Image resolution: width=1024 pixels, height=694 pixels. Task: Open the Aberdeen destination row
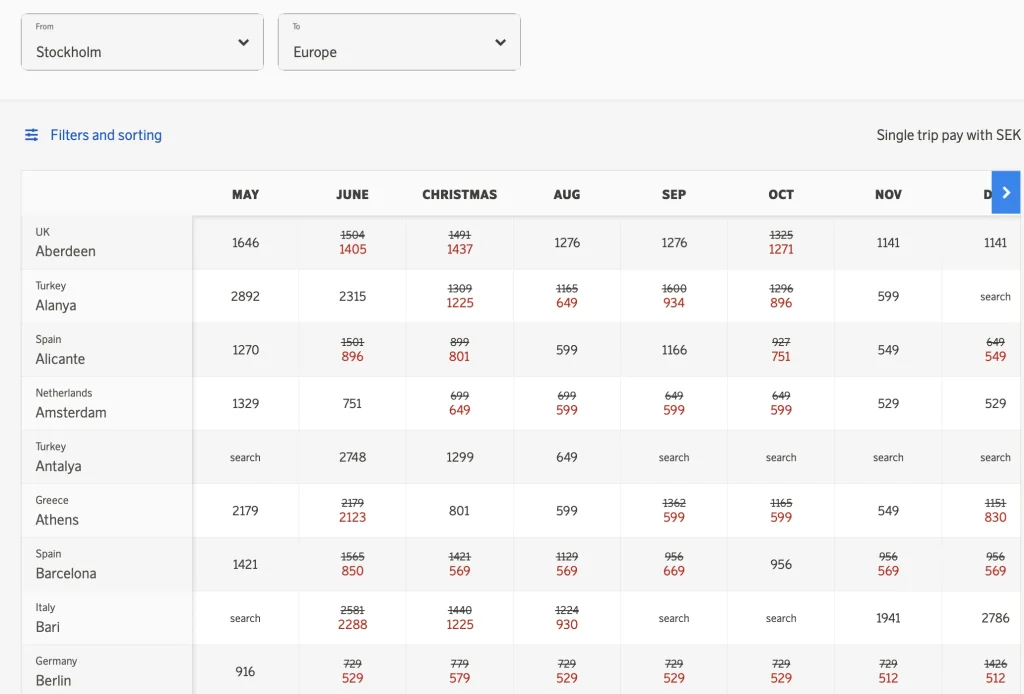click(107, 242)
